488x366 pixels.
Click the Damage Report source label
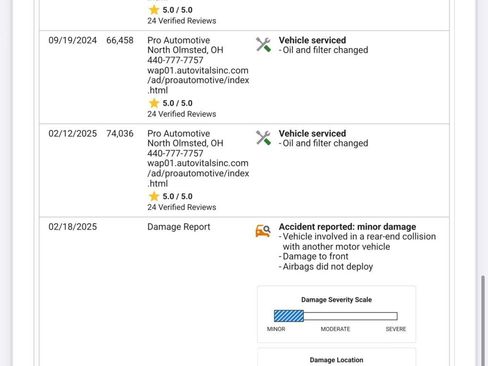(x=179, y=227)
